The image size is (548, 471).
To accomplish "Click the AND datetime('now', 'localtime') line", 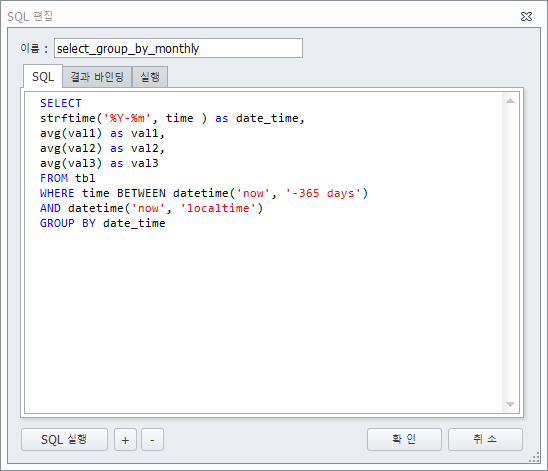I will [x=151, y=208].
